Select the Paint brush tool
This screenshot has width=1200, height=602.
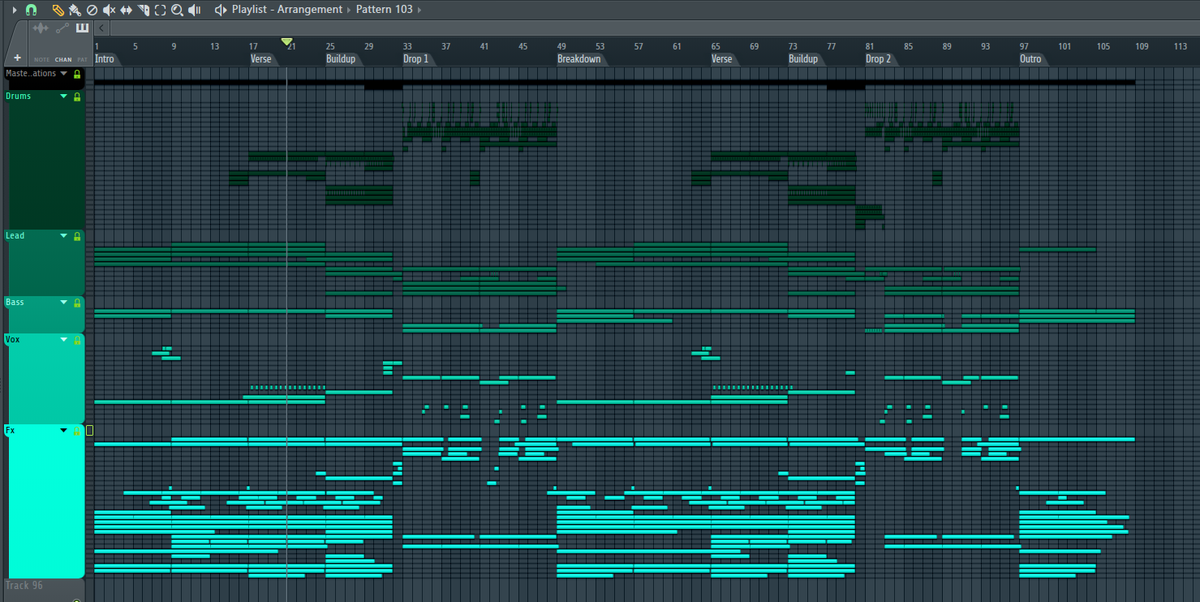[75, 10]
